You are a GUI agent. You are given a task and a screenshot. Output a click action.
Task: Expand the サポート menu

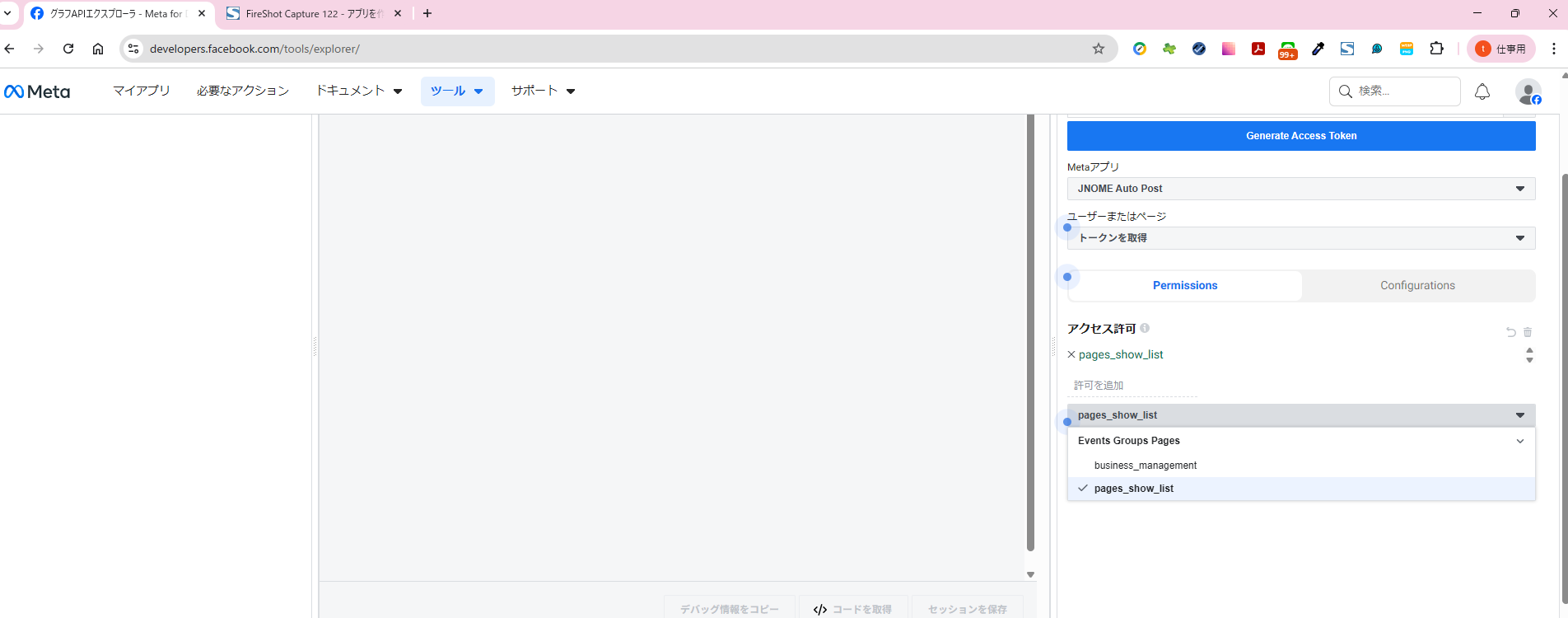click(x=543, y=91)
